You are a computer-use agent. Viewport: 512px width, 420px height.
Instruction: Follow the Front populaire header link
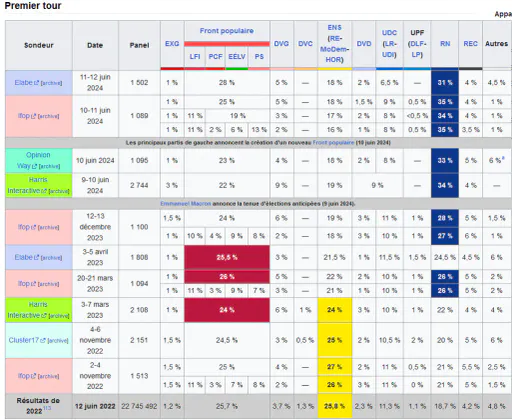point(227,31)
